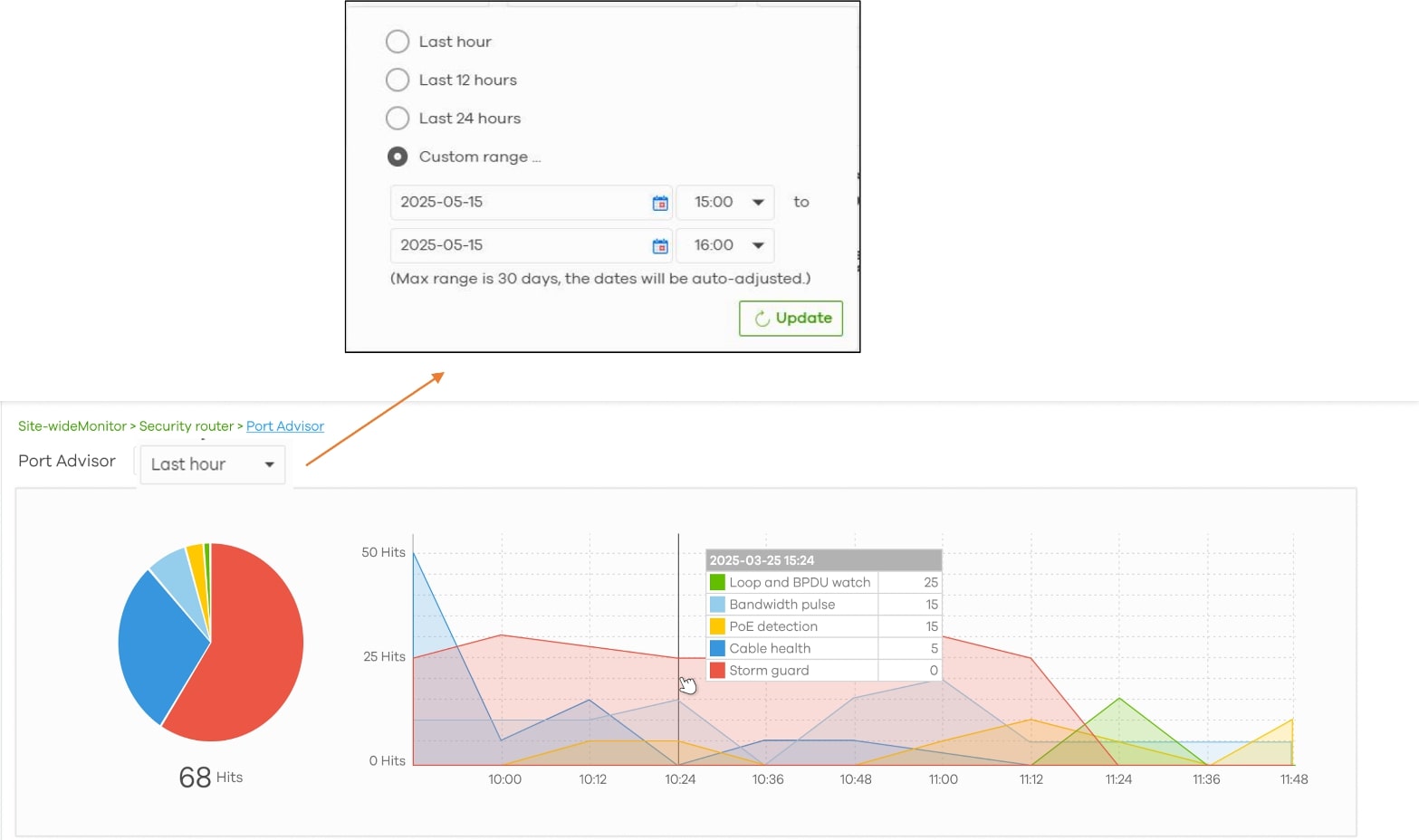Click the blue Cable health swatch in tooltip
The image size is (1419, 840).
[x=717, y=648]
